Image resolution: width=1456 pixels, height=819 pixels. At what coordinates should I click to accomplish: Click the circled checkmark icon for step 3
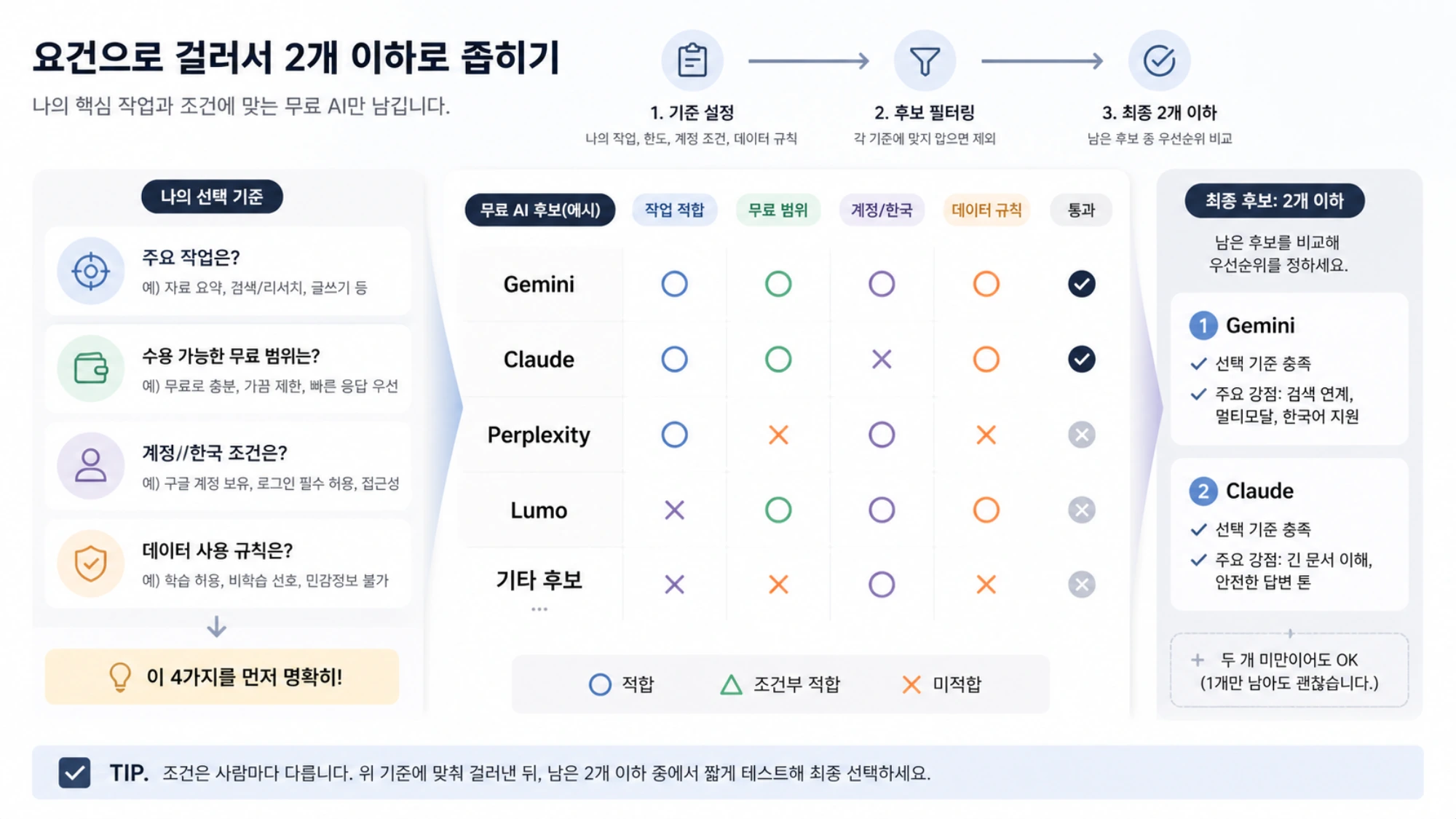pyautogui.click(x=1159, y=60)
